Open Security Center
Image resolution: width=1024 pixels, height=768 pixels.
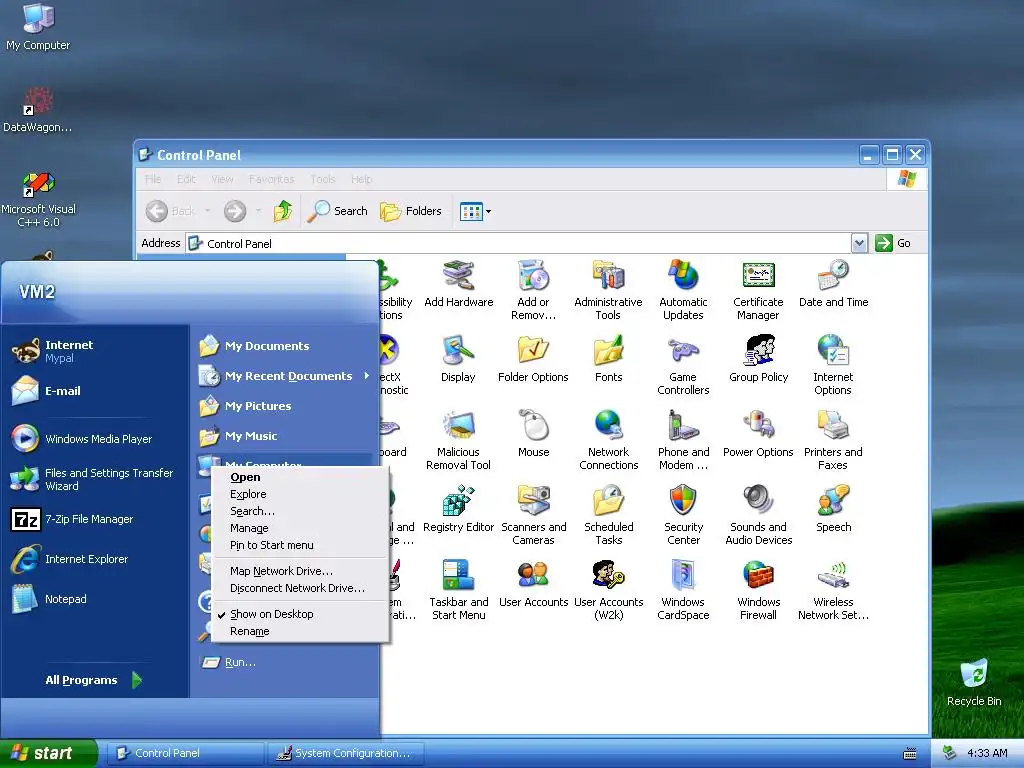point(683,515)
